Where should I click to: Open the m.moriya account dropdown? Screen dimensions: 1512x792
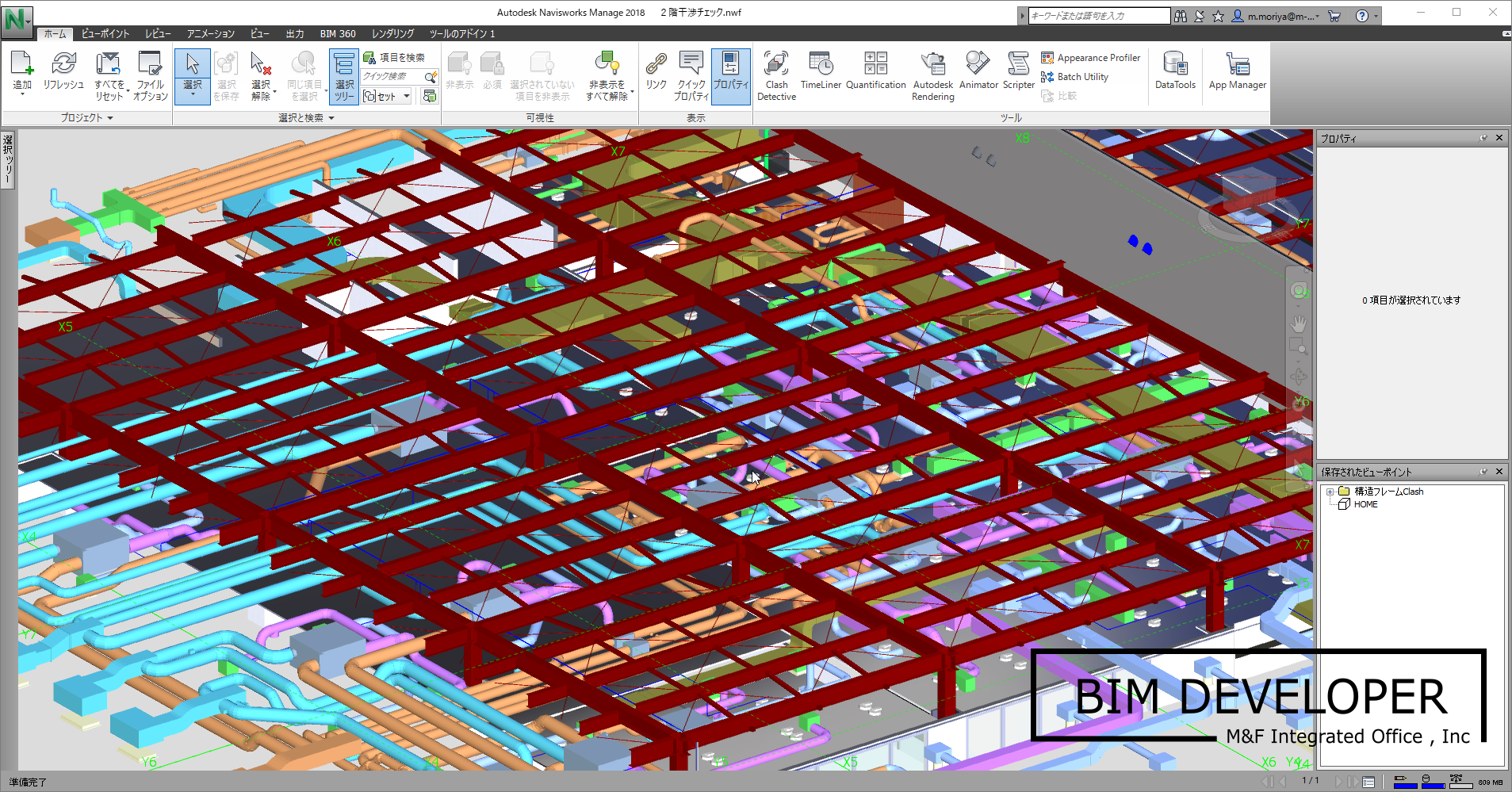coord(1276,16)
